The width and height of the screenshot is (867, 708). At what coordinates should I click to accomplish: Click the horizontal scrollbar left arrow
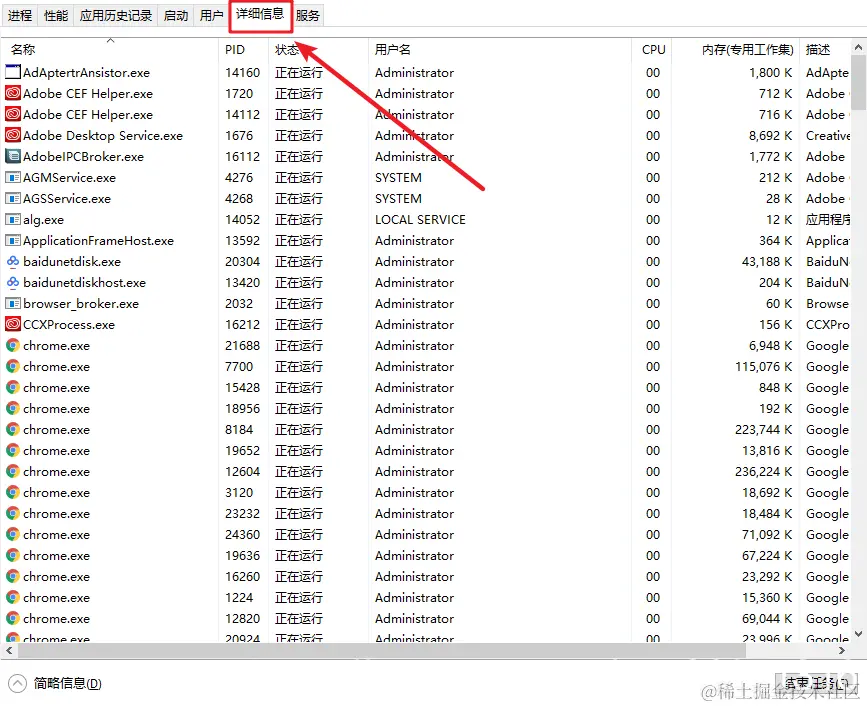pos(9,650)
